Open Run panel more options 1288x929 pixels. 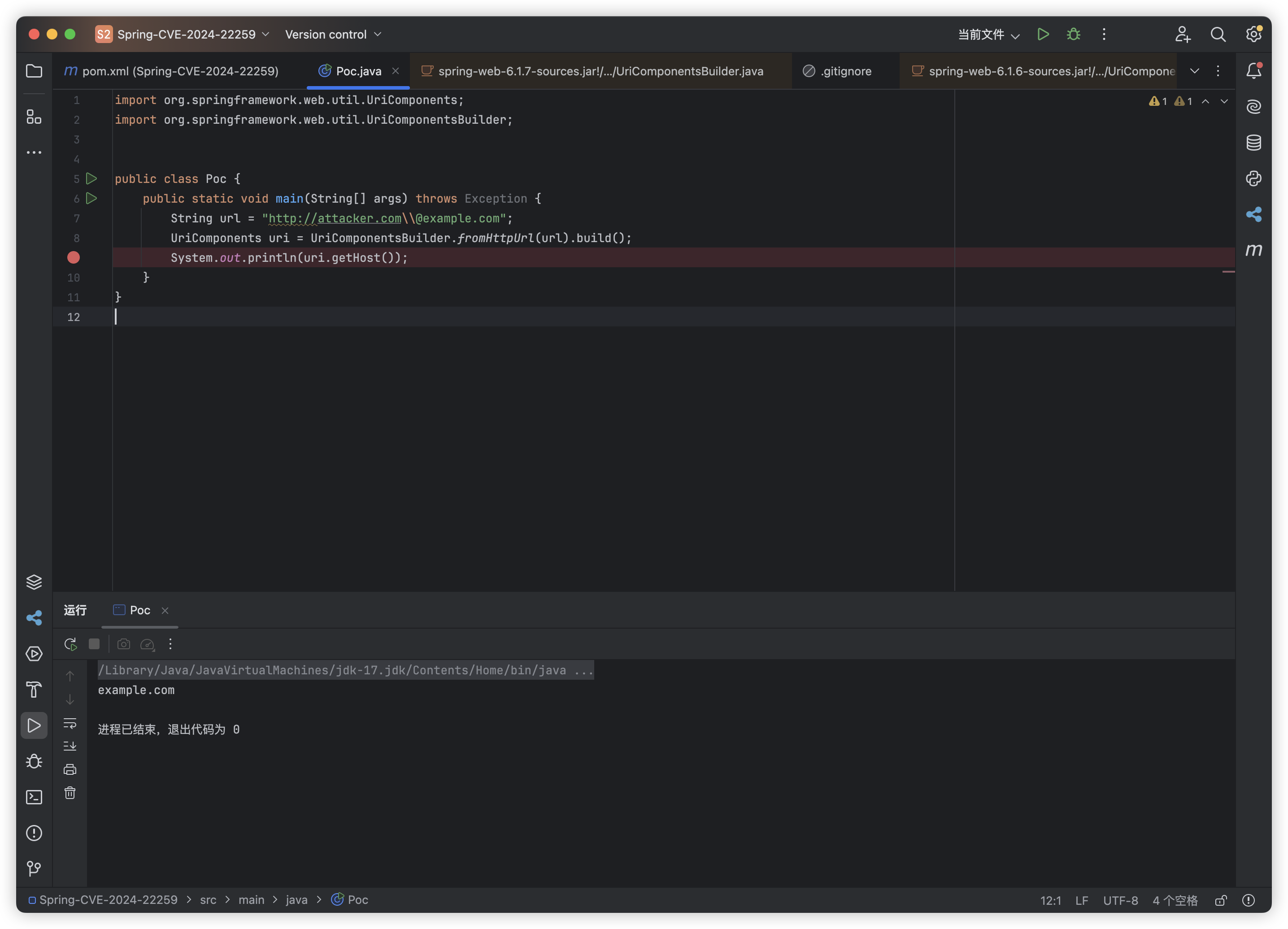click(170, 644)
